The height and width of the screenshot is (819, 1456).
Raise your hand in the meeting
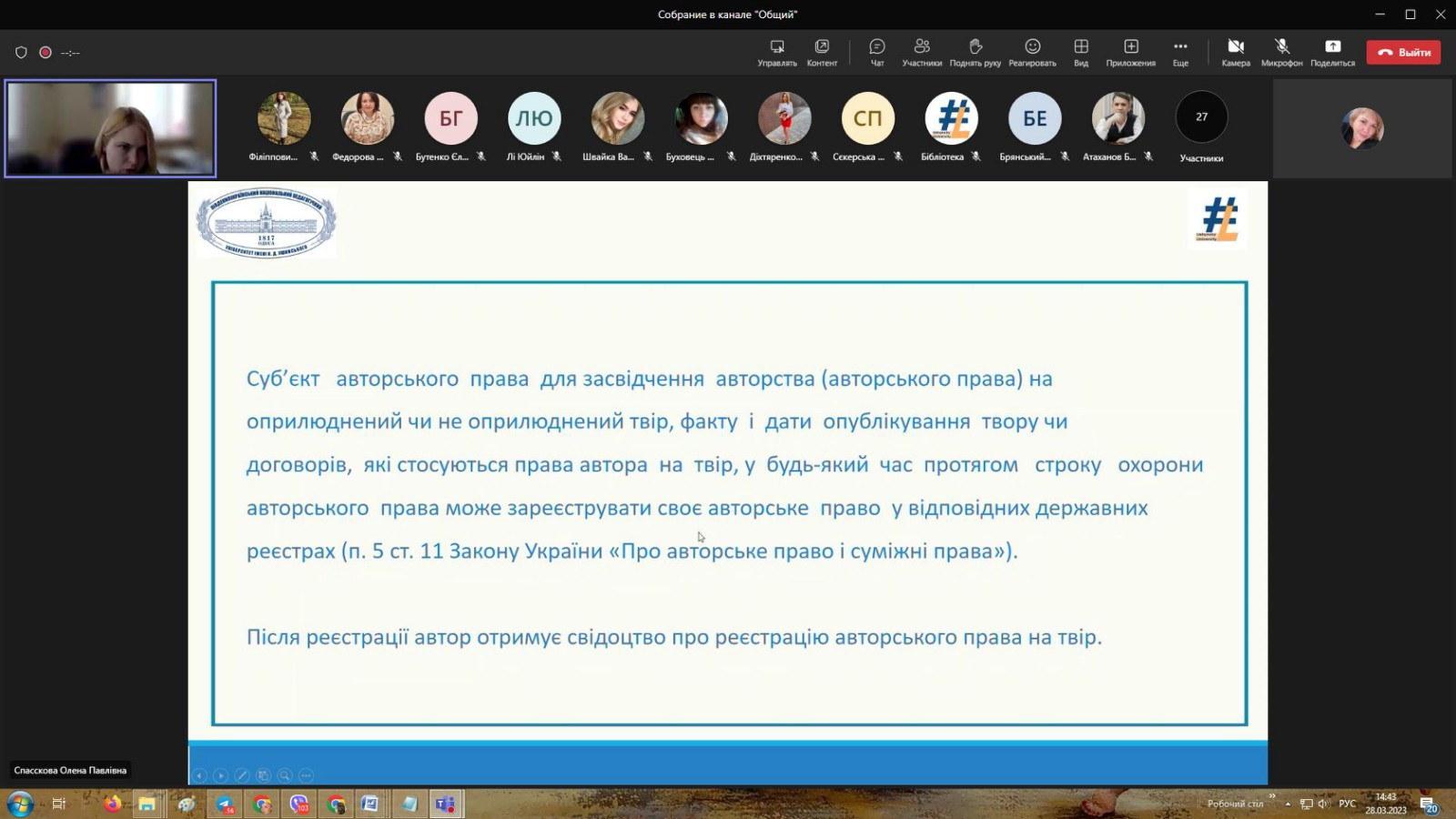(975, 52)
